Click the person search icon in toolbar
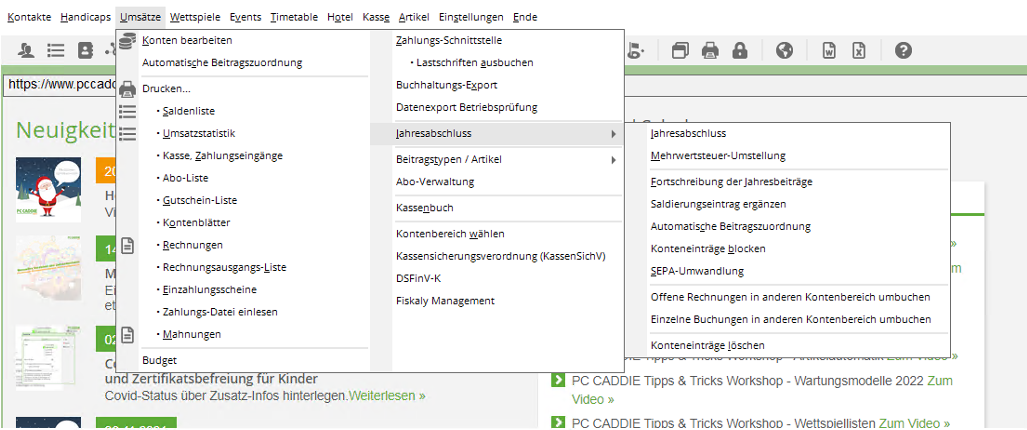1027x430 pixels. tap(26, 50)
